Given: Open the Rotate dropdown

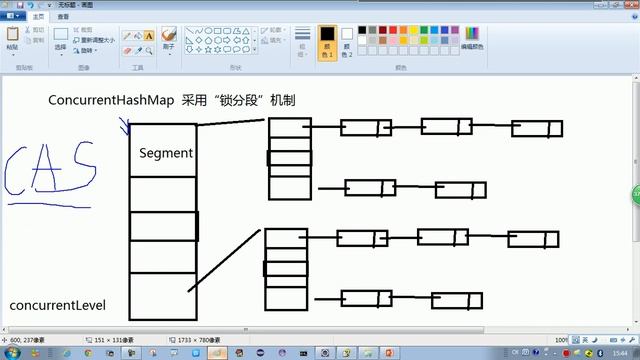Looking at the screenshot, I should tap(86, 50).
